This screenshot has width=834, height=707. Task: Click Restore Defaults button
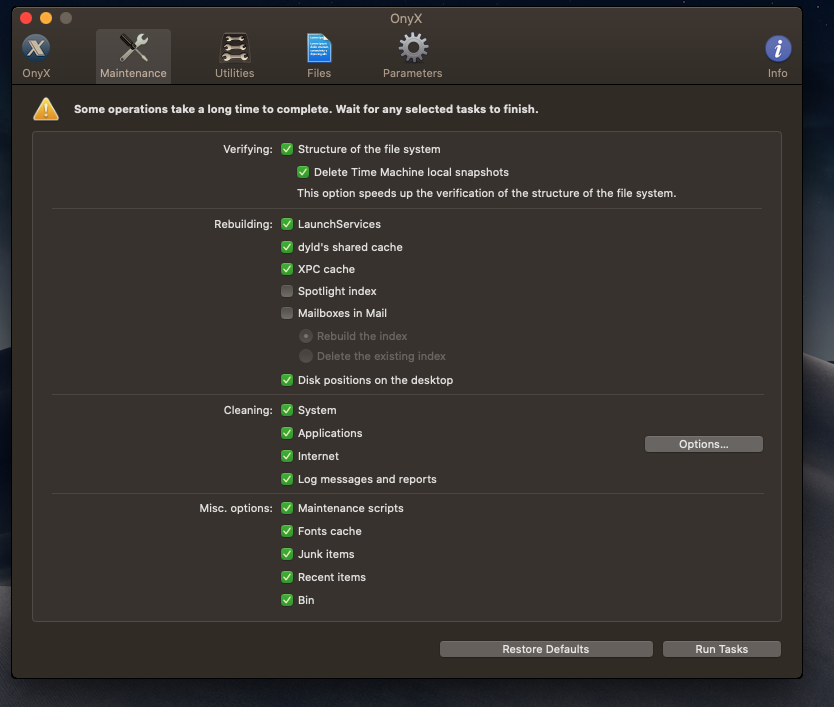click(x=546, y=649)
